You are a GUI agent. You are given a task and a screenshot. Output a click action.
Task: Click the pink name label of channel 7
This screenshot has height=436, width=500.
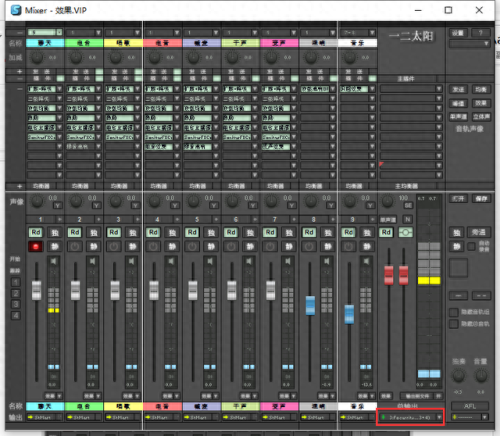pyautogui.click(x=279, y=43)
